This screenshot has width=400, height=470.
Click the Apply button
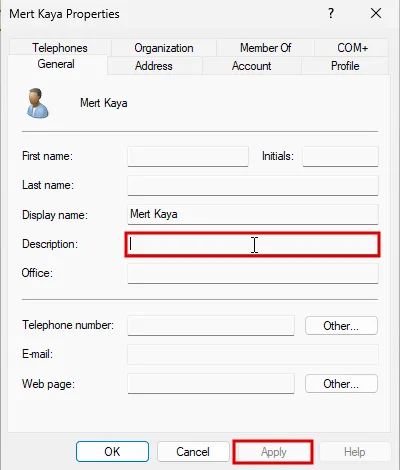coord(273,452)
